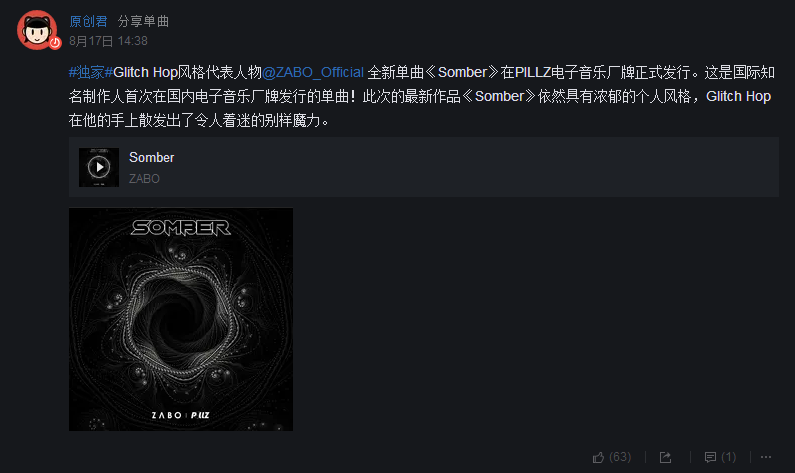Click an empty area of the Somber song card
Screen dimensions: 795x473
[456, 167]
